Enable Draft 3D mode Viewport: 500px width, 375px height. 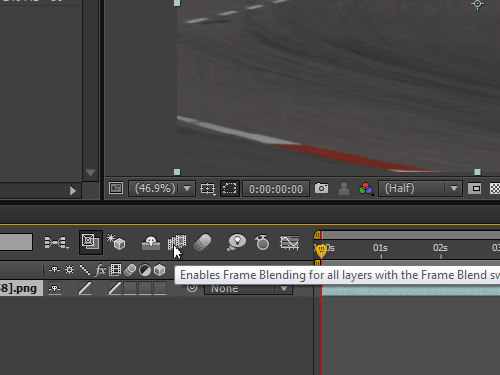(x=116, y=242)
